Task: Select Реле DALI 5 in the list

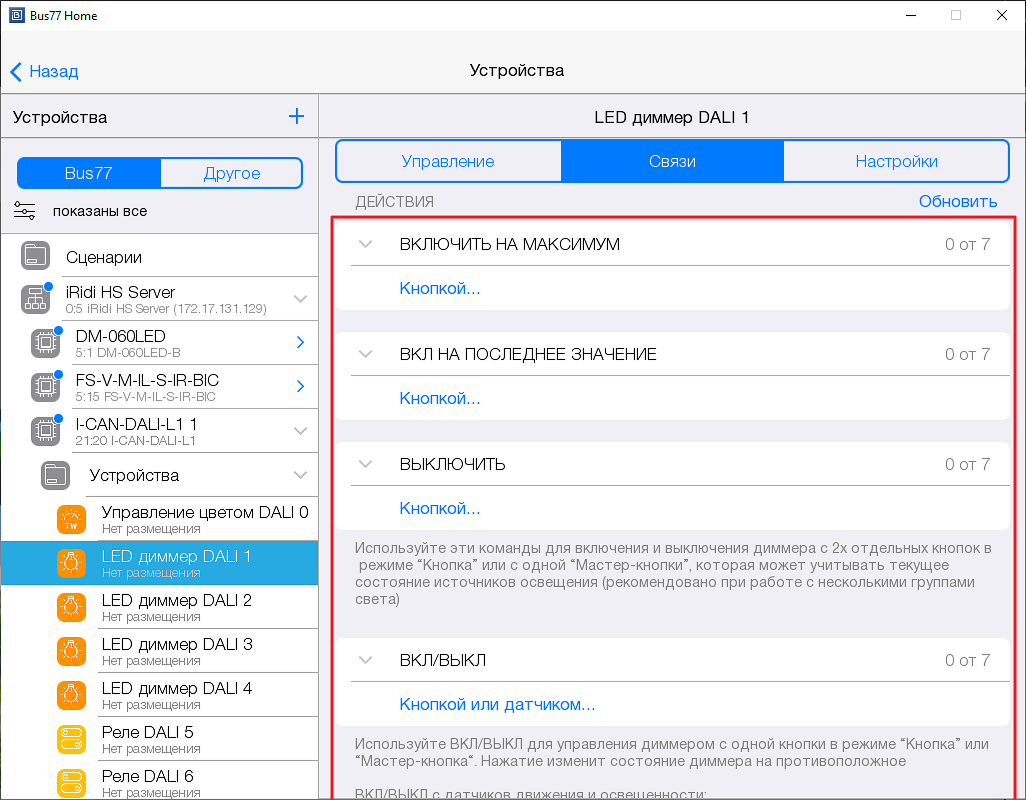Action: (160, 739)
